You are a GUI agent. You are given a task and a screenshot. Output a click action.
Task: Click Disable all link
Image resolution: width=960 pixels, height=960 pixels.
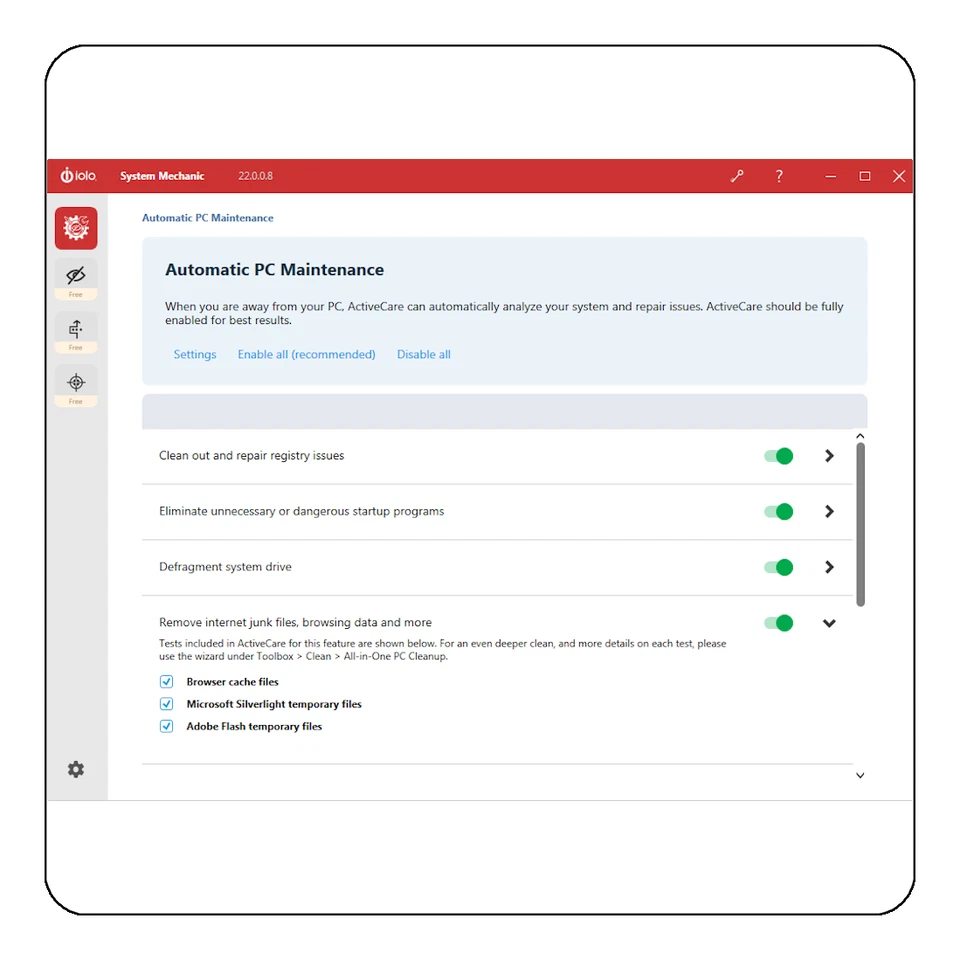(x=424, y=354)
